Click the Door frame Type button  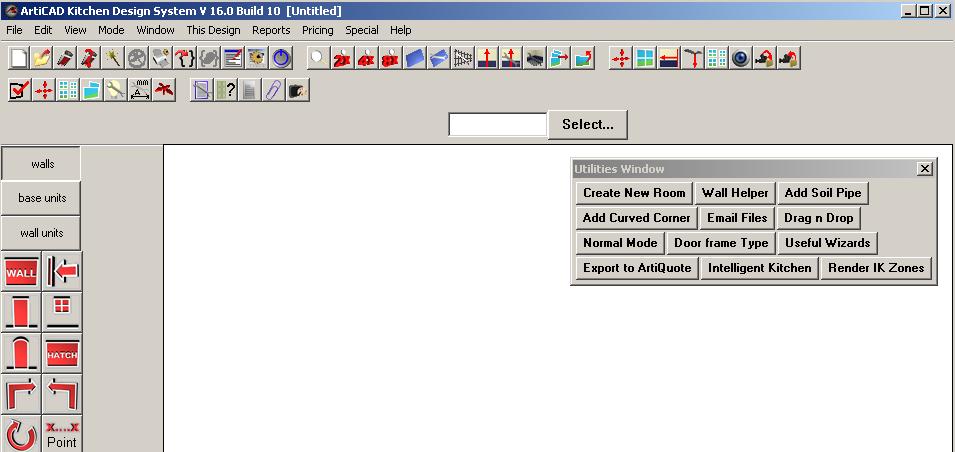(x=721, y=242)
